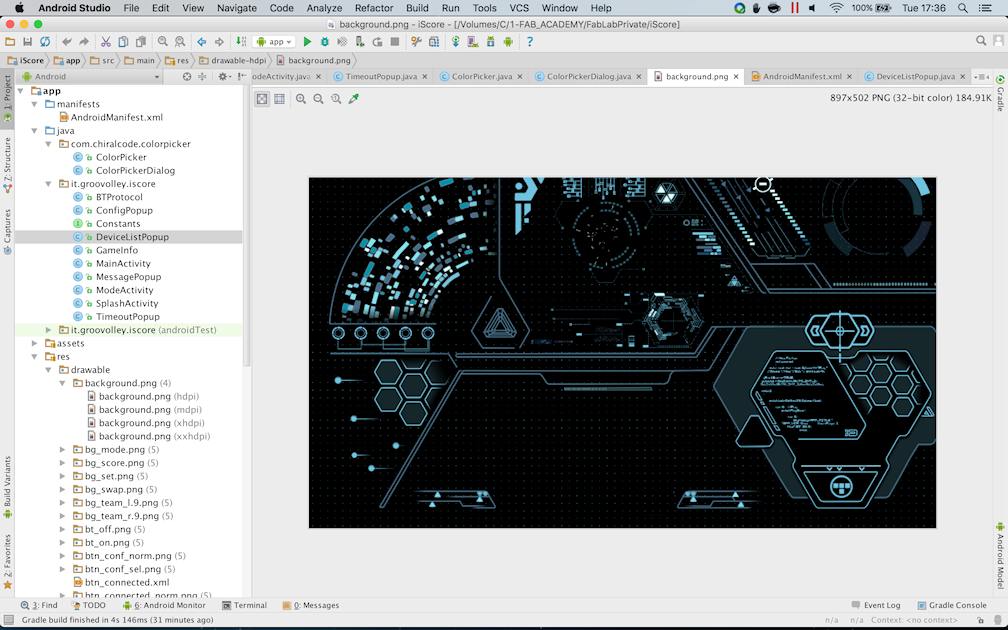Open the Event Log button

coord(876,606)
